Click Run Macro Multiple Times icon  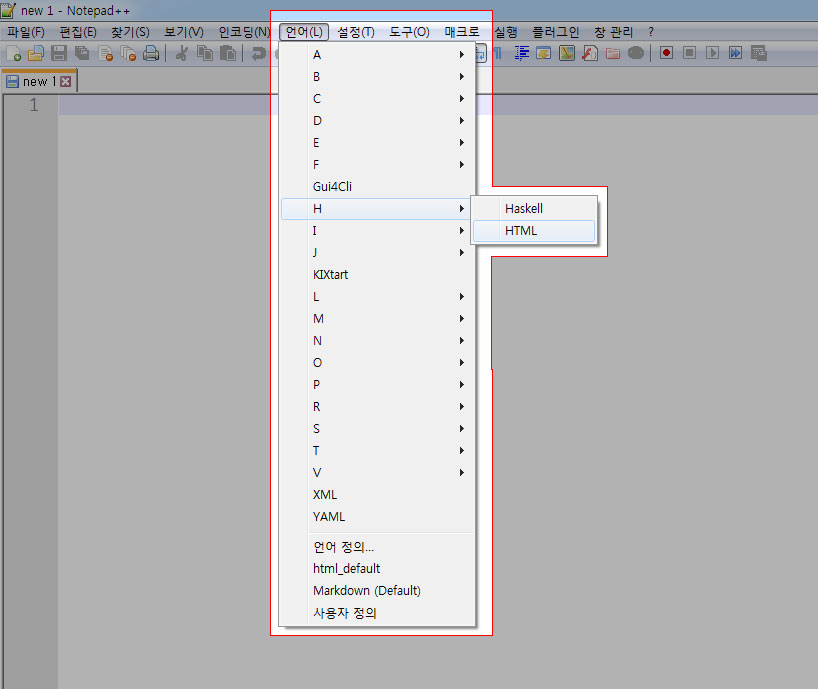tap(736, 53)
